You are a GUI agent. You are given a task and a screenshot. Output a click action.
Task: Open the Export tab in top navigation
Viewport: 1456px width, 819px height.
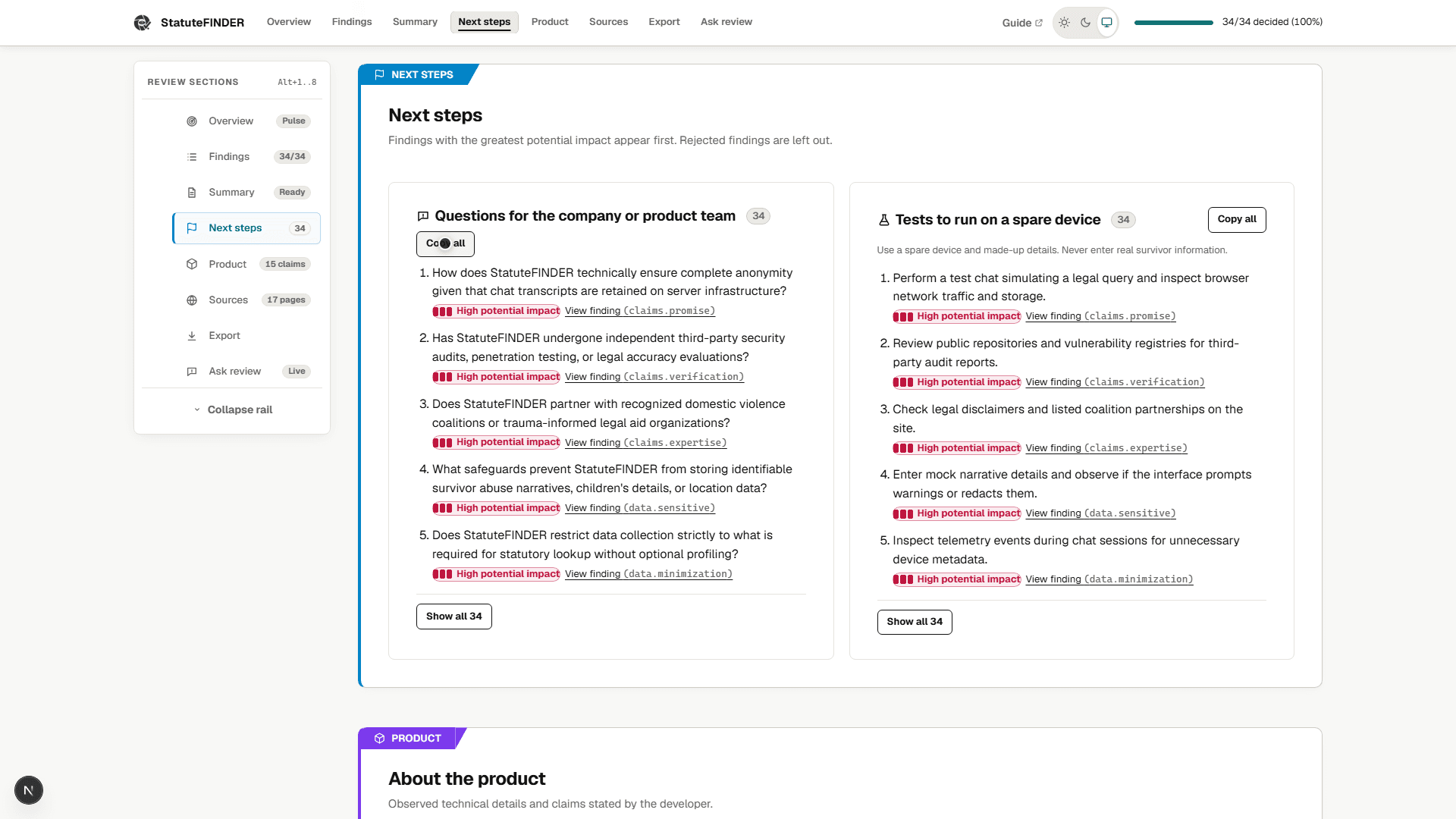(x=664, y=22)
